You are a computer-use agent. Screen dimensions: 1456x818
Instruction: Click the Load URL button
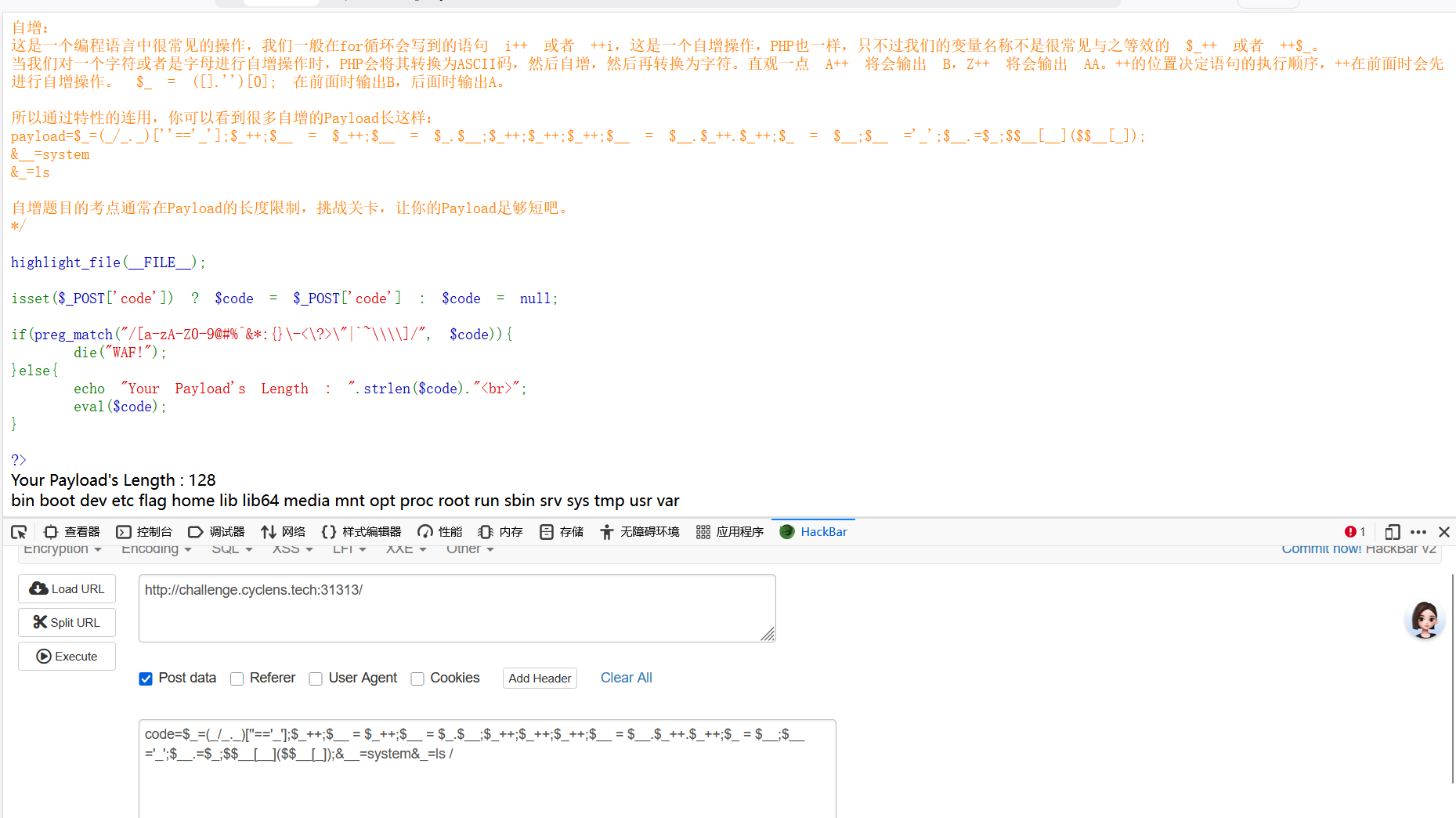[x=67, y=589]
